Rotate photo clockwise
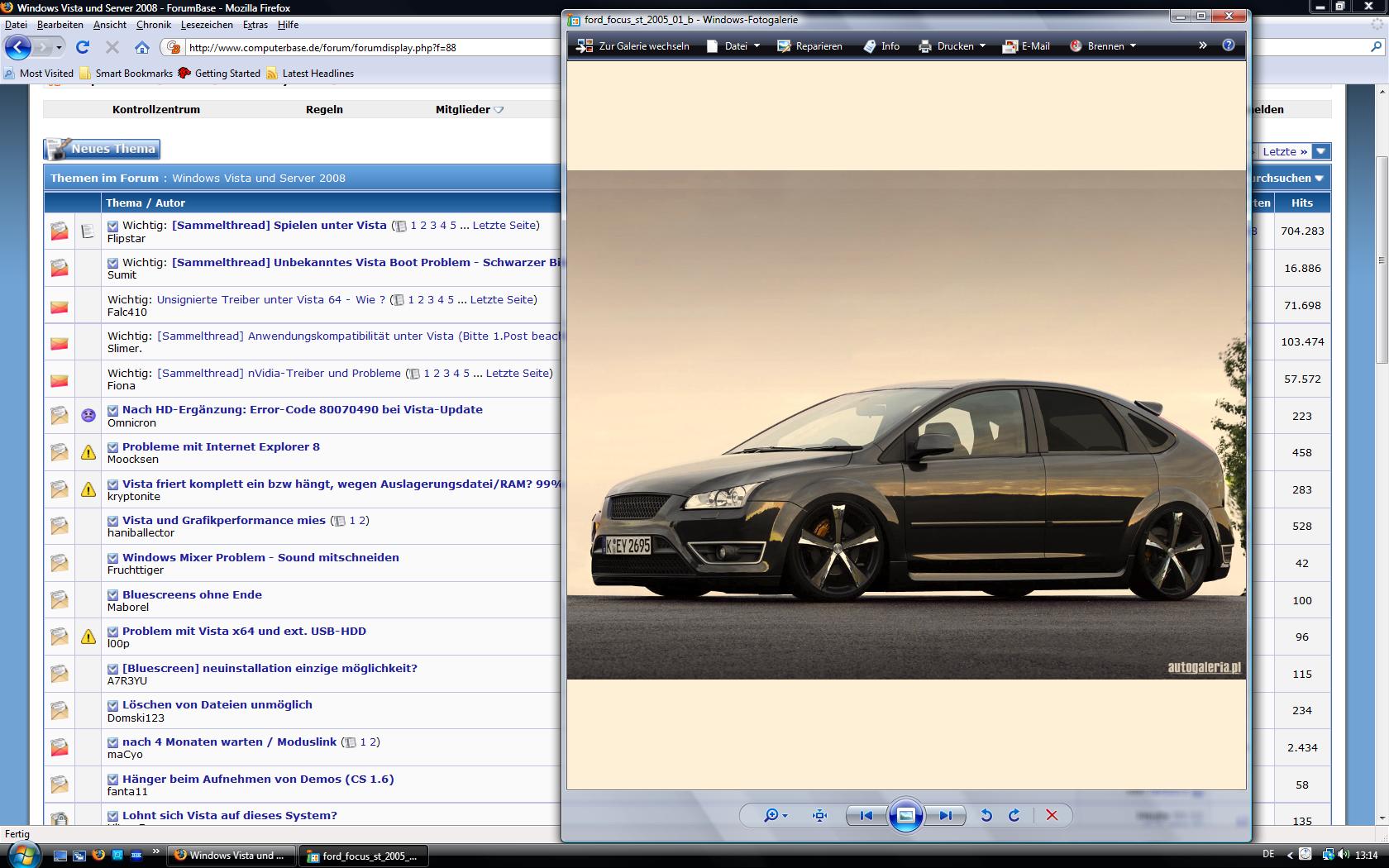The image size is (1389, 868). tap(1014, 815)
